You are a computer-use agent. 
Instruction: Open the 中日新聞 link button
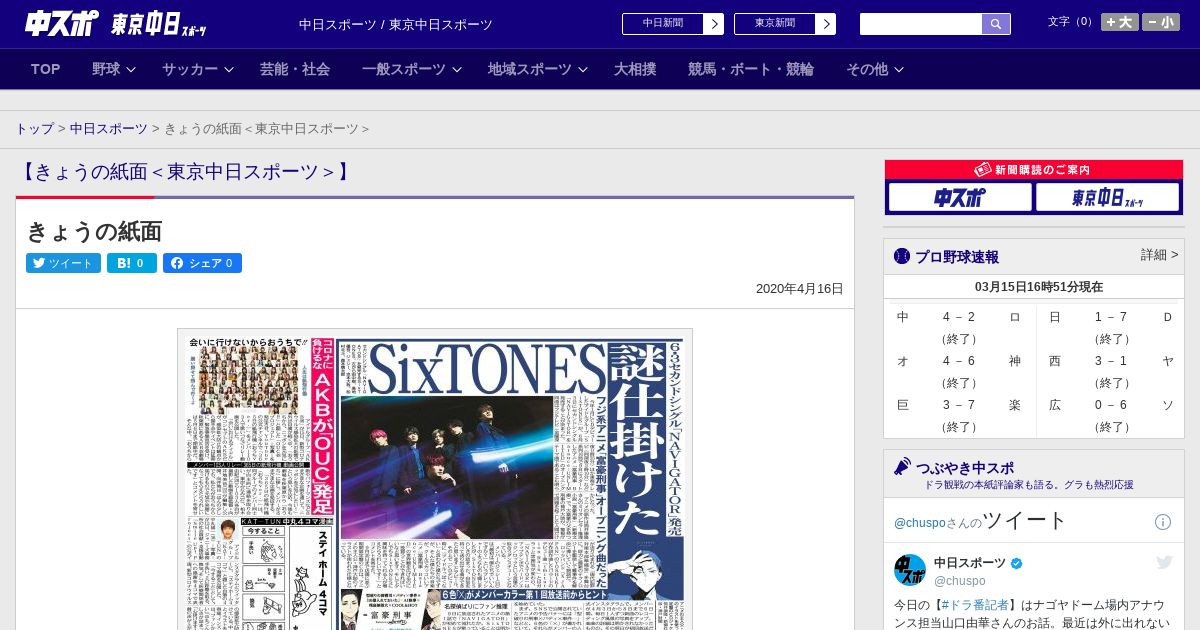(x=663, y=24)
